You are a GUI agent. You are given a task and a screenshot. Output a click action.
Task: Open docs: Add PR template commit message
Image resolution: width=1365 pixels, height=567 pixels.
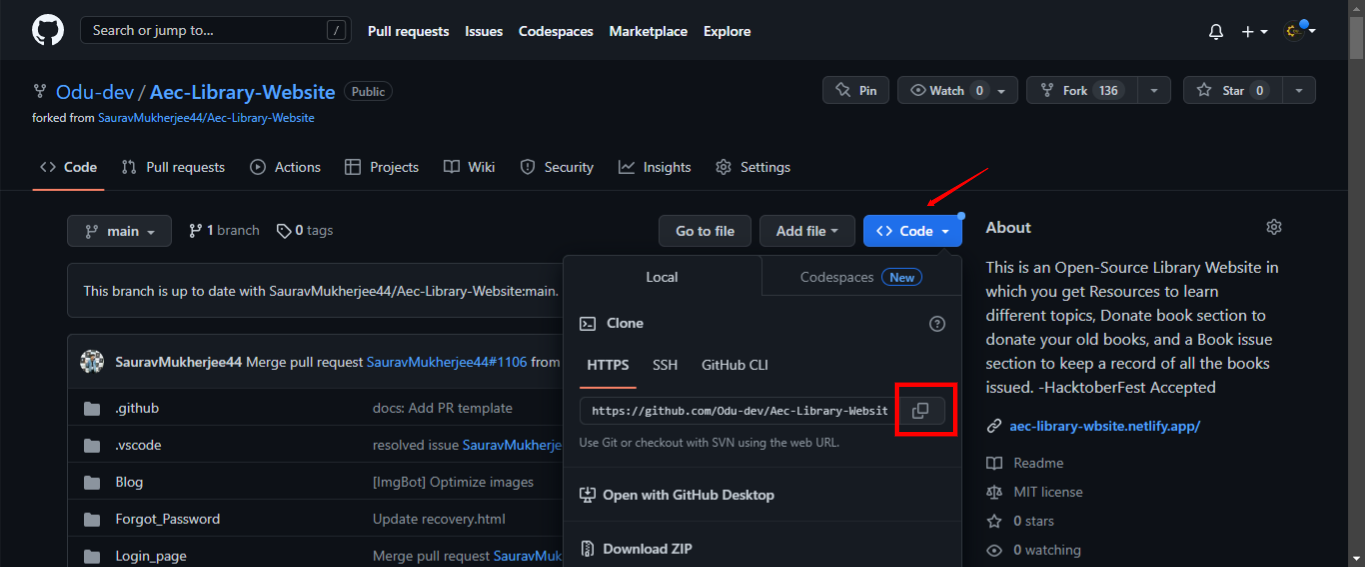pyautogui.click(x=443, y=408)
